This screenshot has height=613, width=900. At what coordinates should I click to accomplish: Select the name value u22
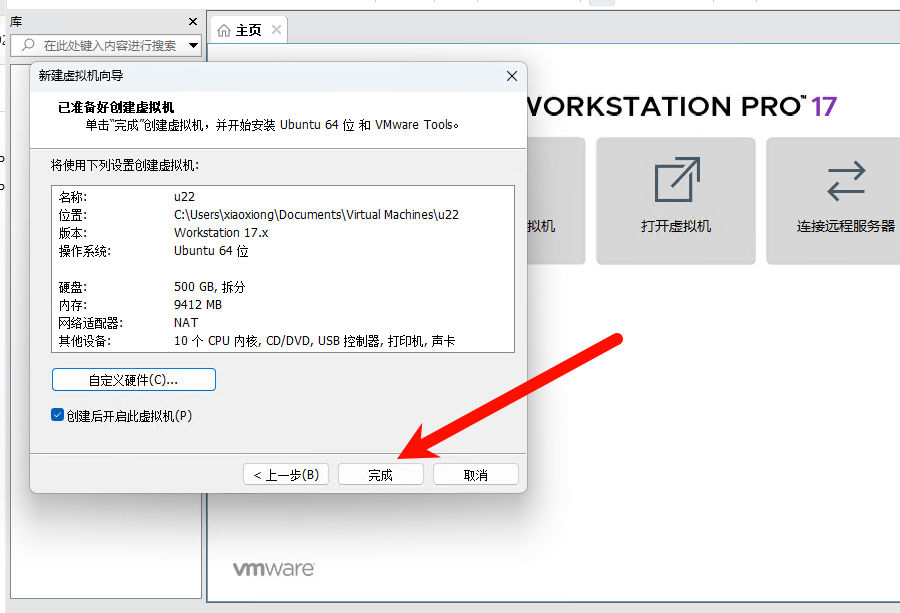pyautogui.click(x=184, y=197)
